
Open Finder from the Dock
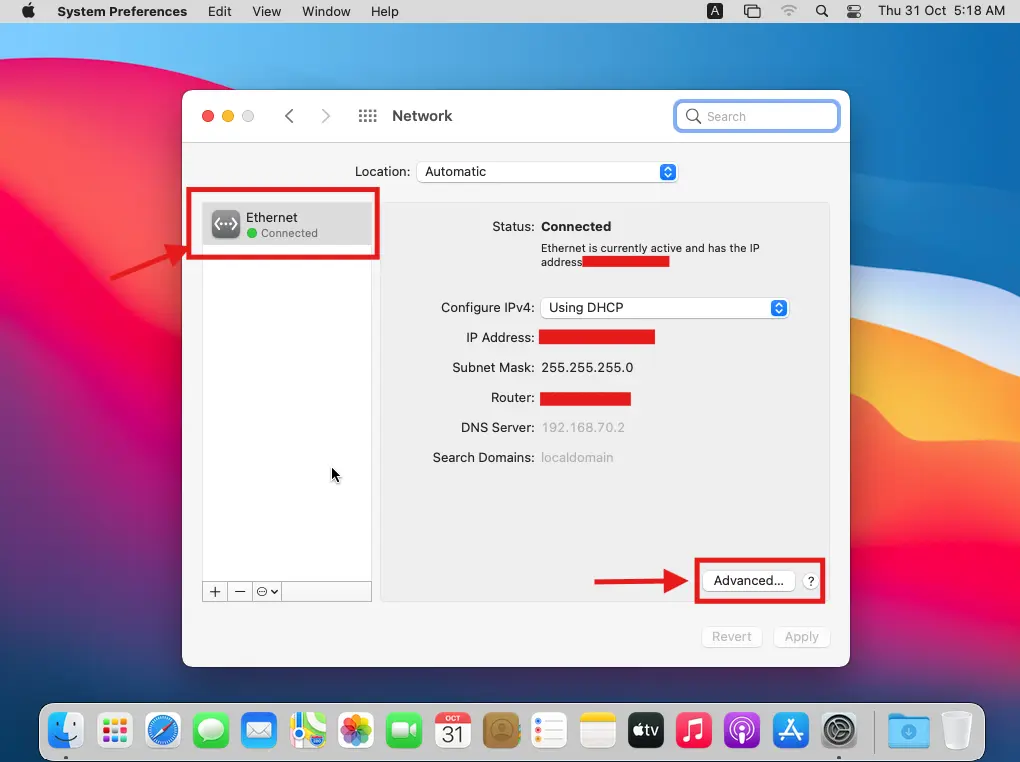[x=66, y=730]
